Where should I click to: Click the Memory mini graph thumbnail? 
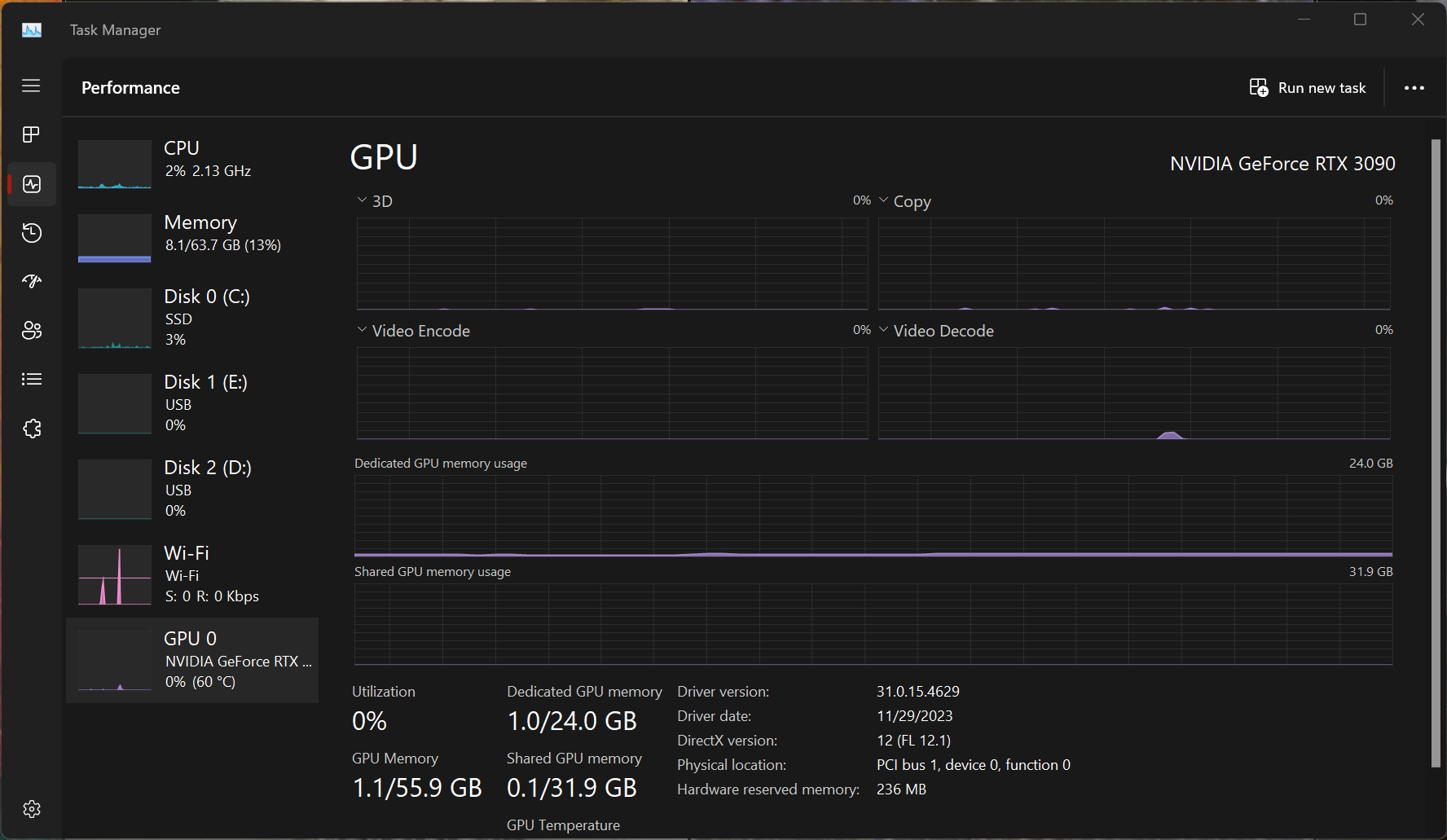coord(115,238)
